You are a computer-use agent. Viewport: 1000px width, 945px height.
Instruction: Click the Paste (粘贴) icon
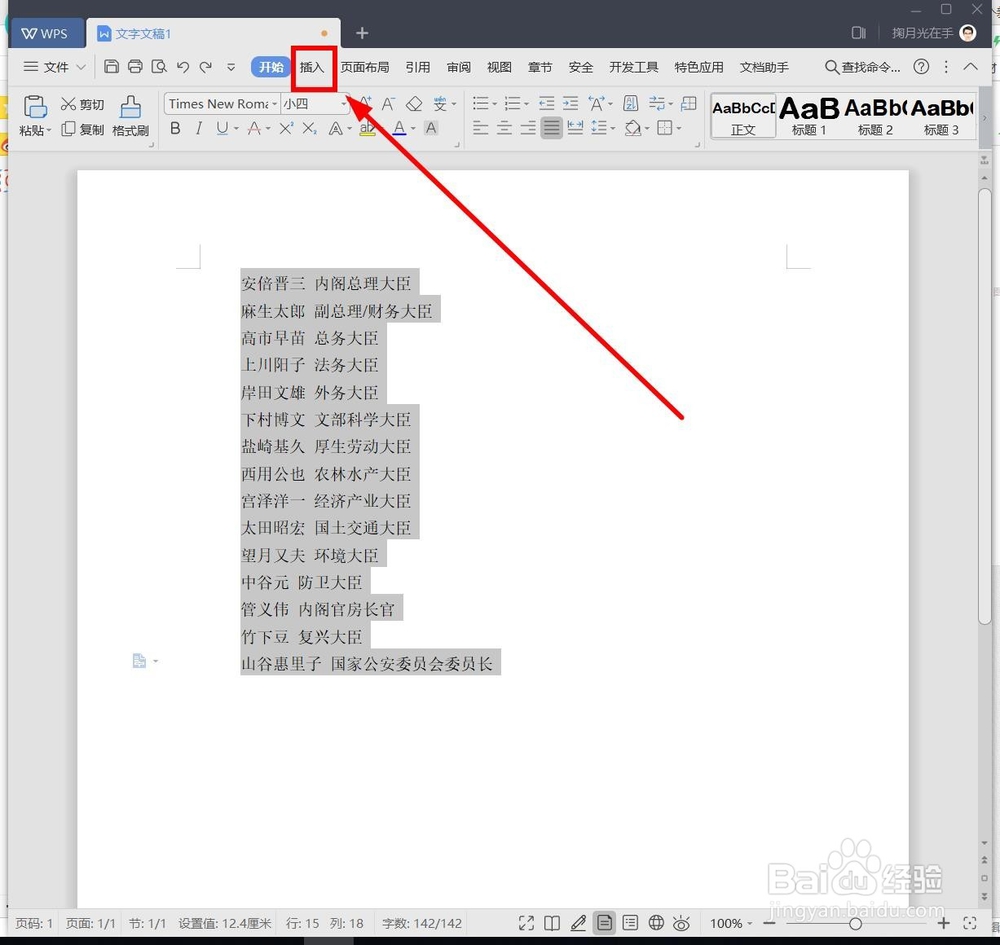[34, 107]
